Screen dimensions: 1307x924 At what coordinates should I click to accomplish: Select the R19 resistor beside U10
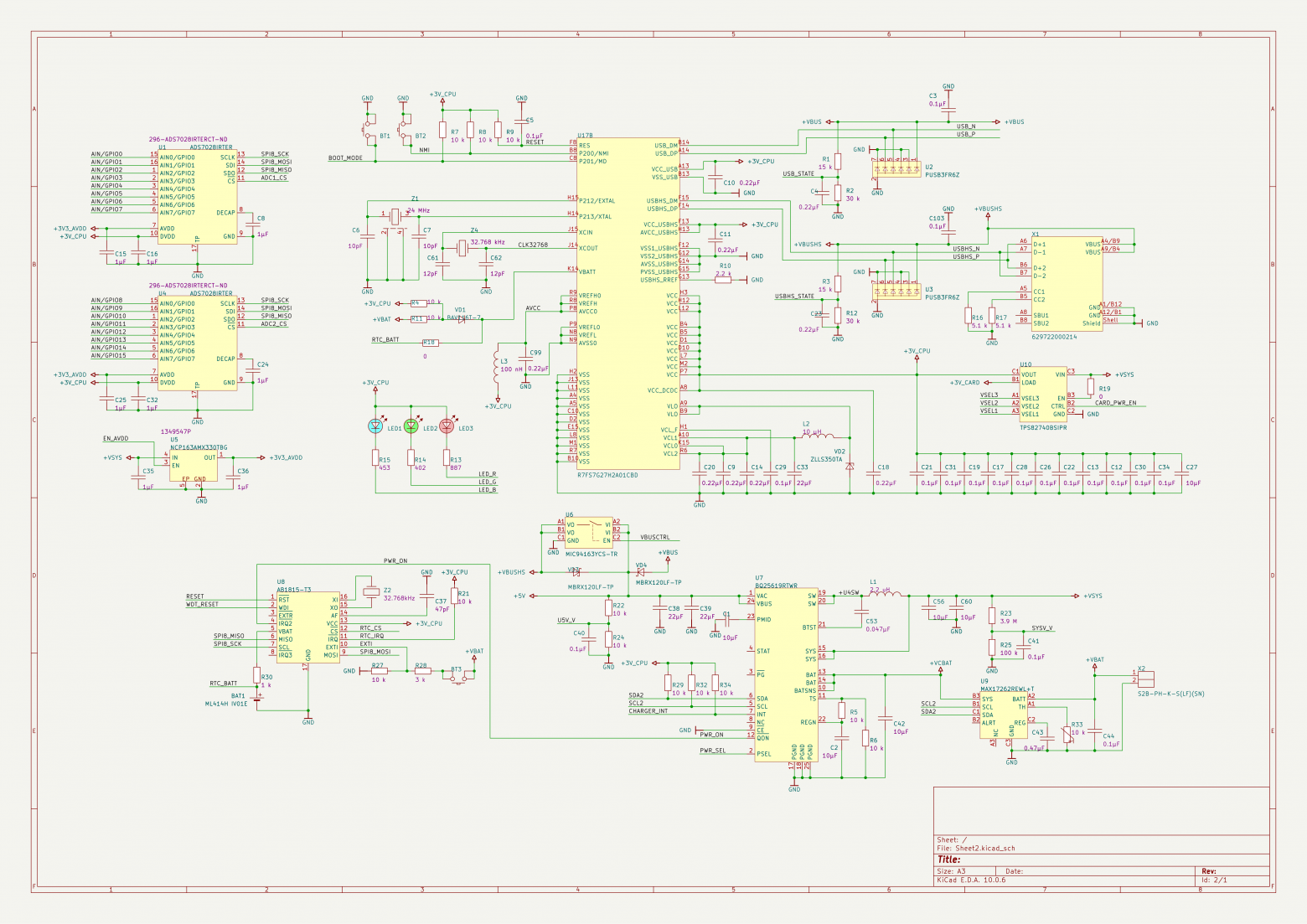point(1091,386)
